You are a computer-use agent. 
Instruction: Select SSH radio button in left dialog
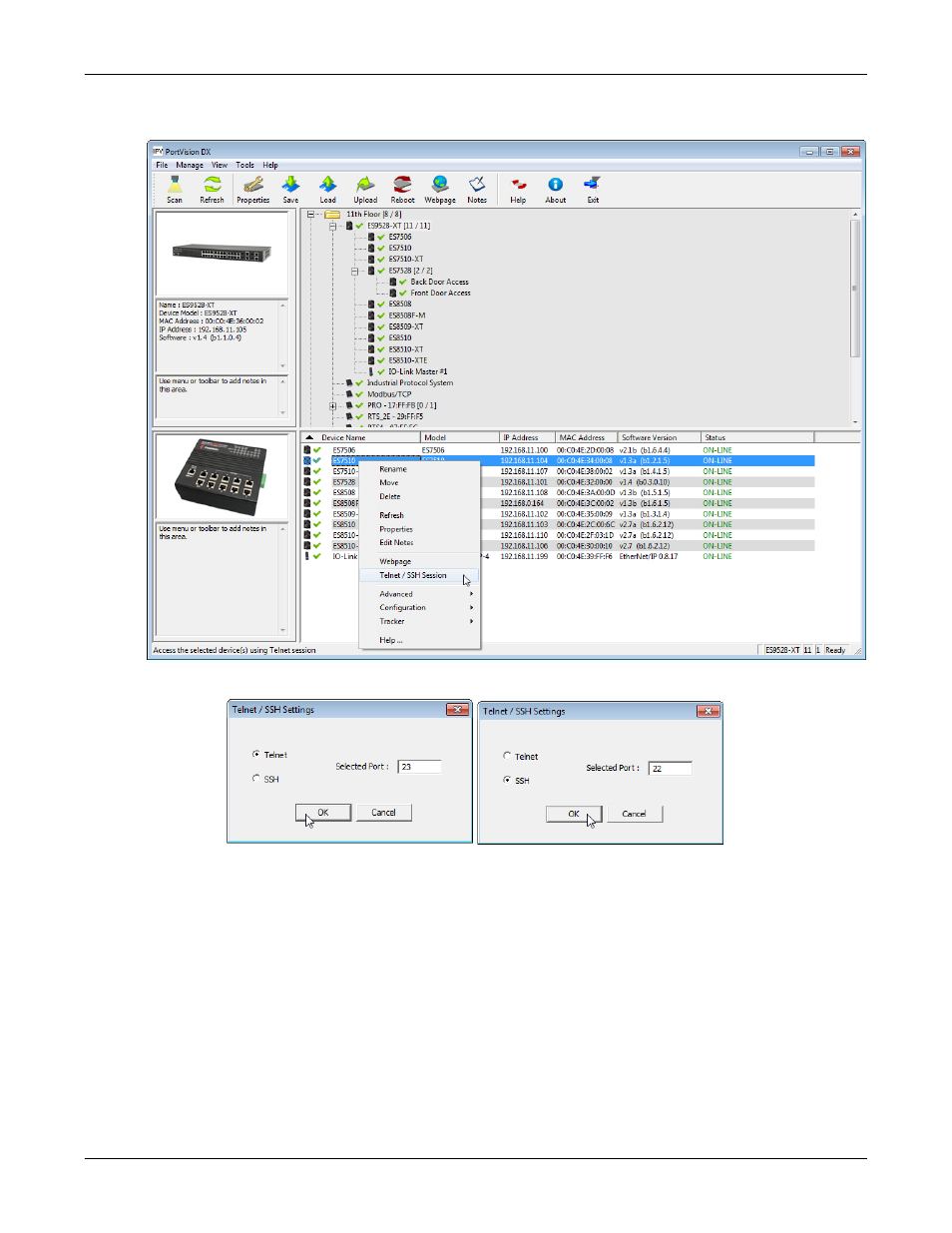[256, 779]
